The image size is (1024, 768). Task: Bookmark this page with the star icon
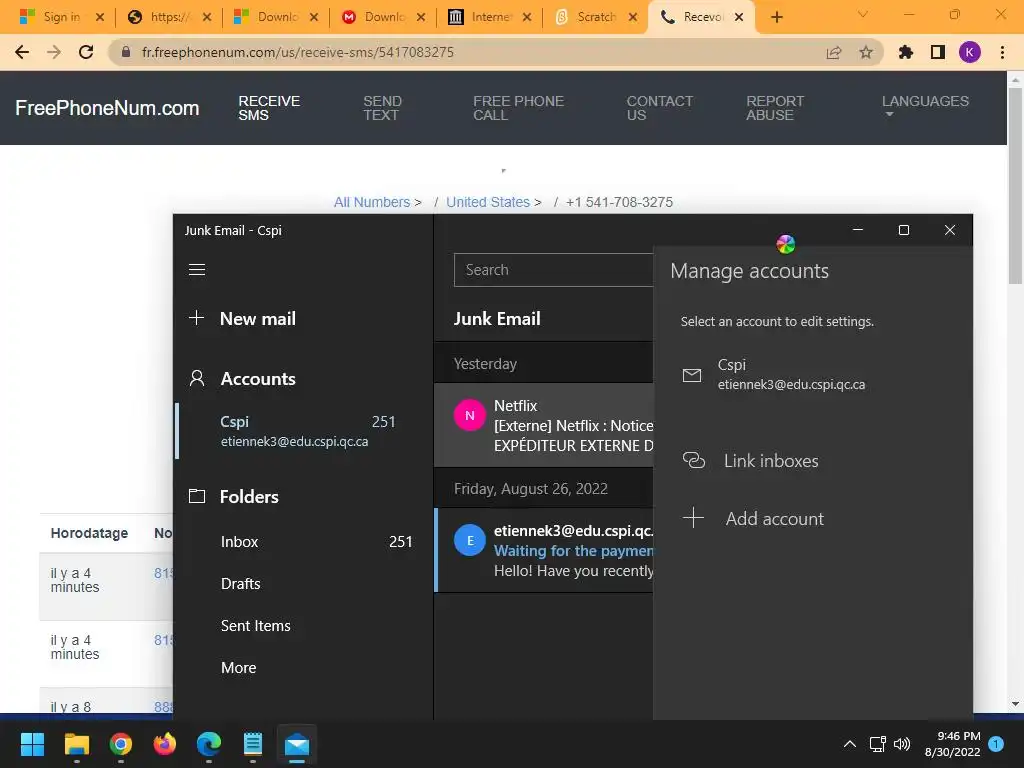[x=866, y=52]
